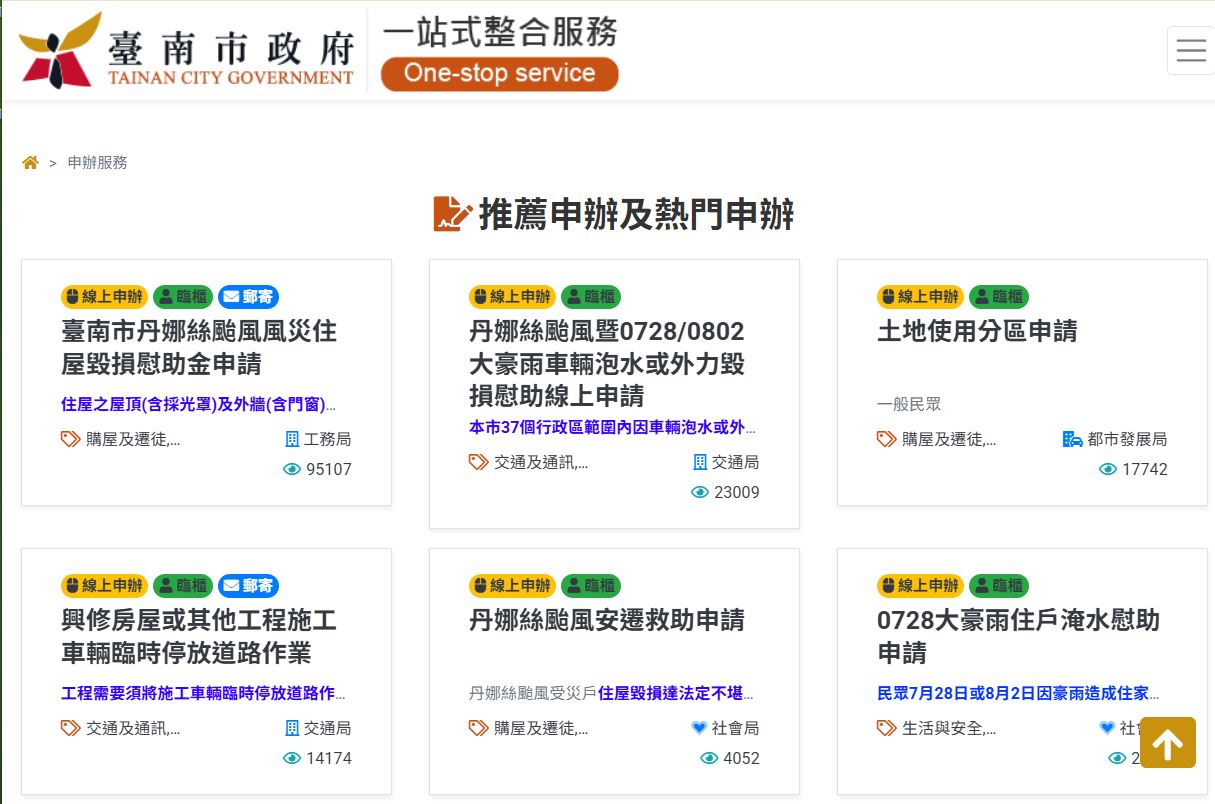Viewport: 1215px width, 804px height.
Task: Click the 0728大豪雨住戶淹水慰助申請 card title
Action: 1017,636
